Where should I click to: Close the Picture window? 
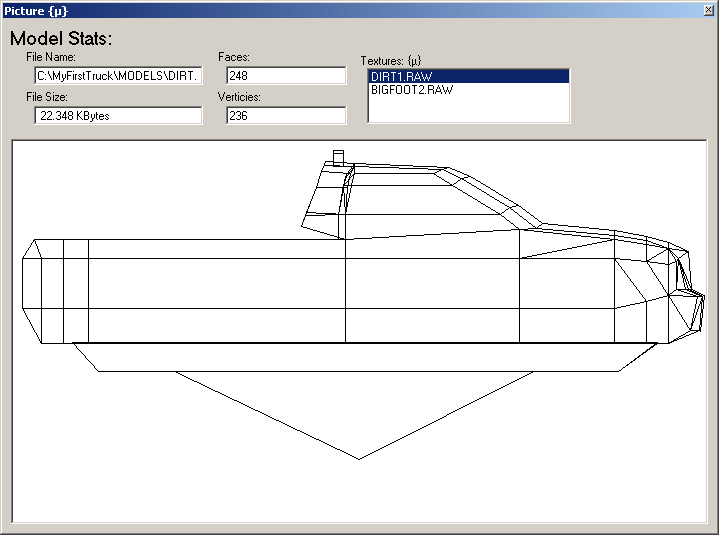[708, 10]
